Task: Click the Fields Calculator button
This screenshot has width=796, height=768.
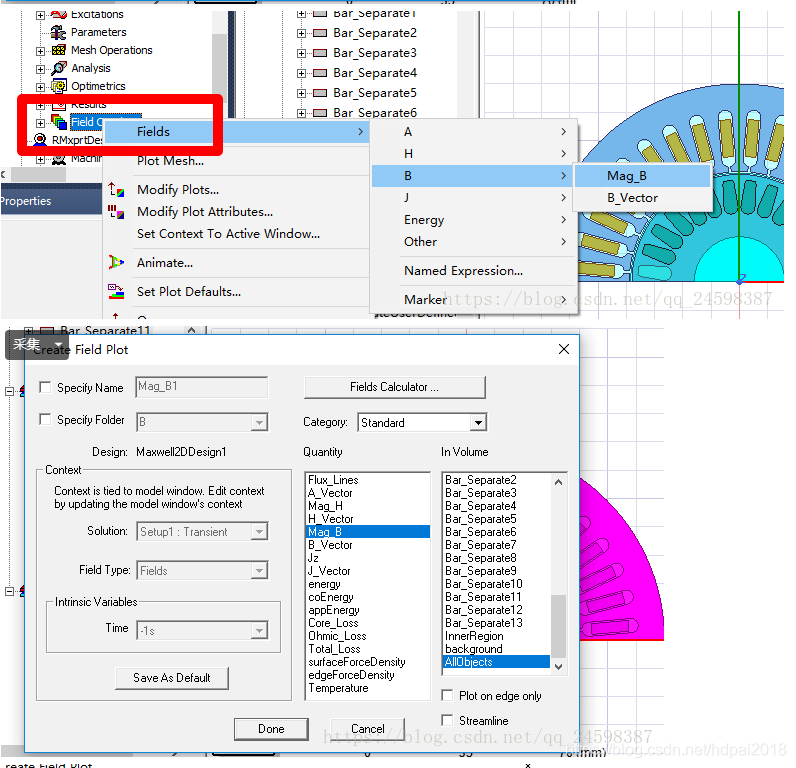Action: coord(394,387)
